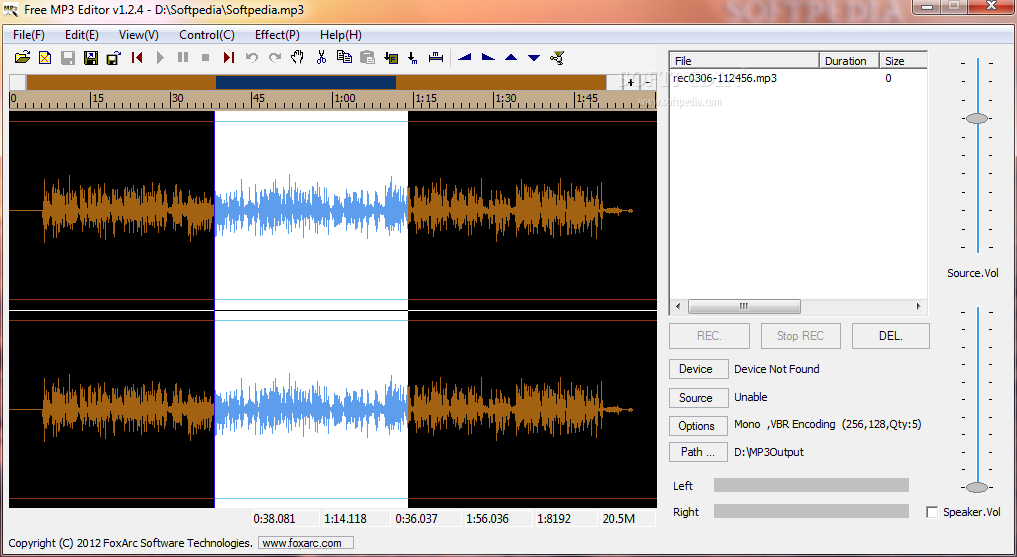Click the grayed-out Paste clipboard icon
The image size is (1017, 557).
(x=367, y=58)
